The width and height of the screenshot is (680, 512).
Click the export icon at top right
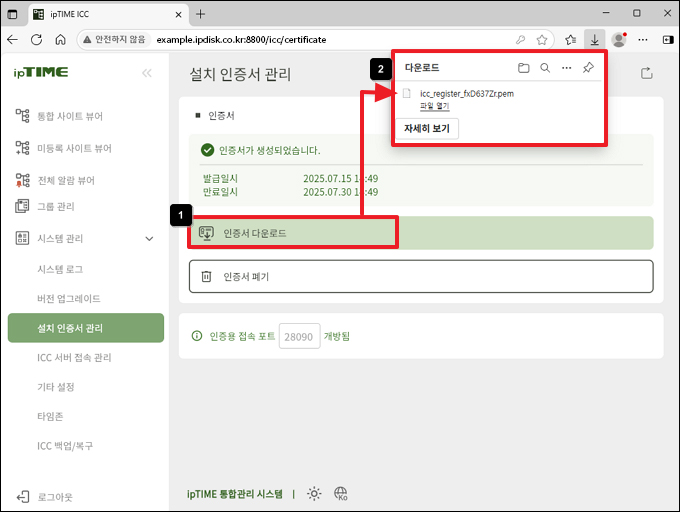pyautogui.click(x=646, y=73)
